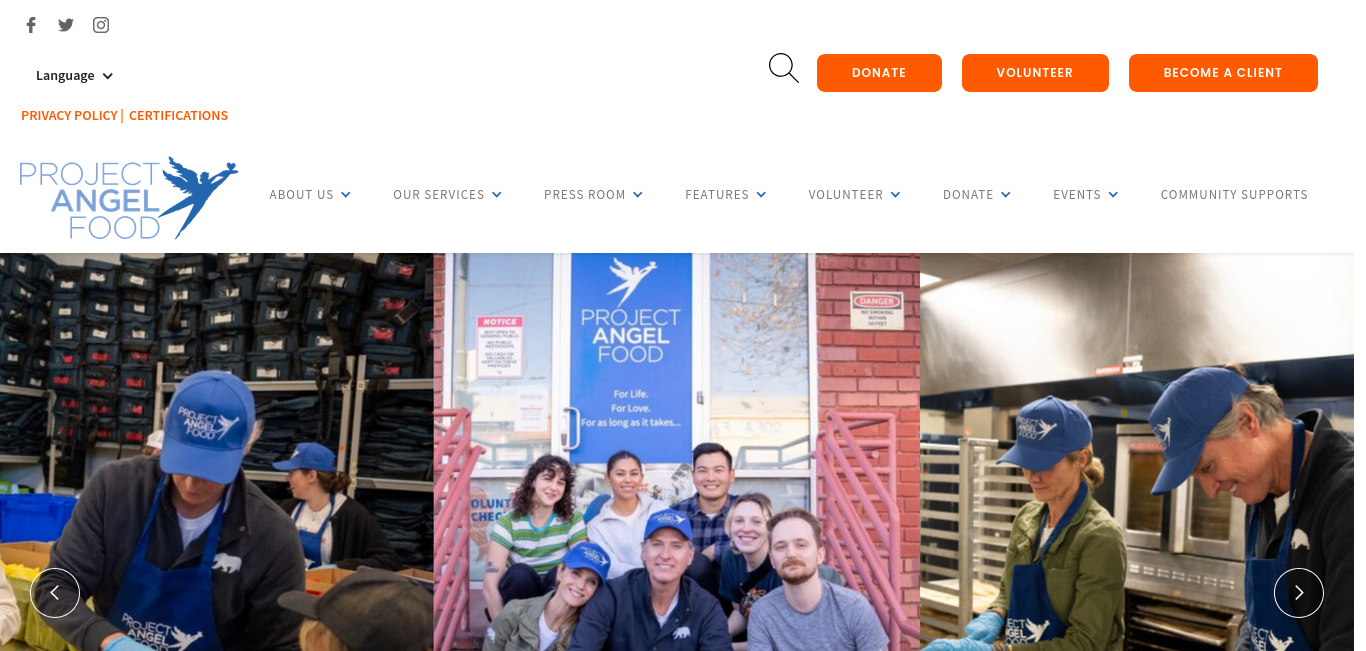This screenshot has width=1366, height=651.
Task: Click the Become a Client button
Action: 1223,73
